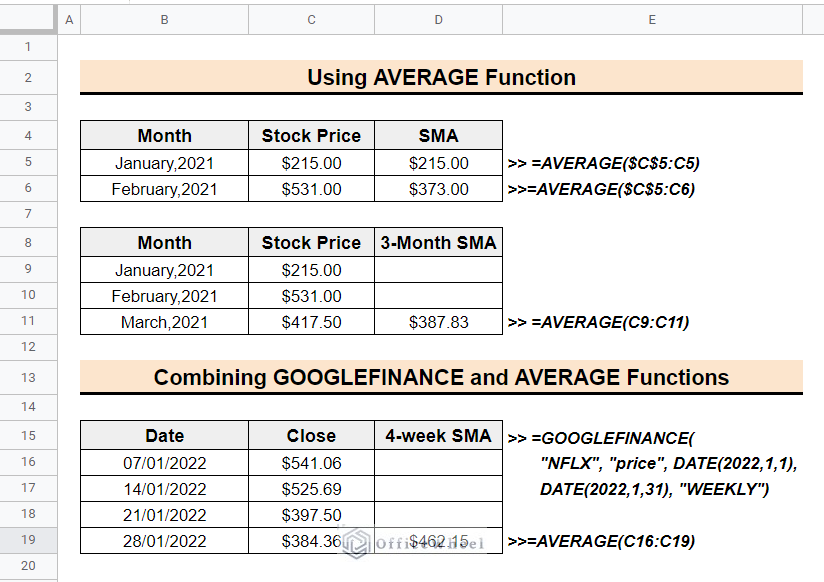
Task: Click the select-all corner box
Action: [28, 19]
